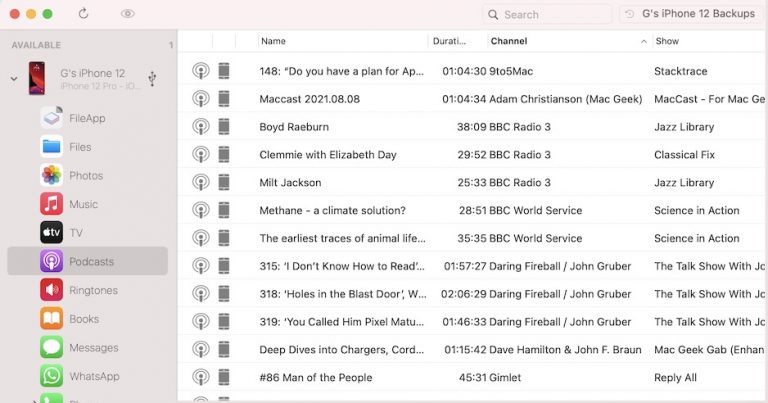The image size is (768, 403).
Task: Open the Ringtones section
Action: (x=92, y=290)
